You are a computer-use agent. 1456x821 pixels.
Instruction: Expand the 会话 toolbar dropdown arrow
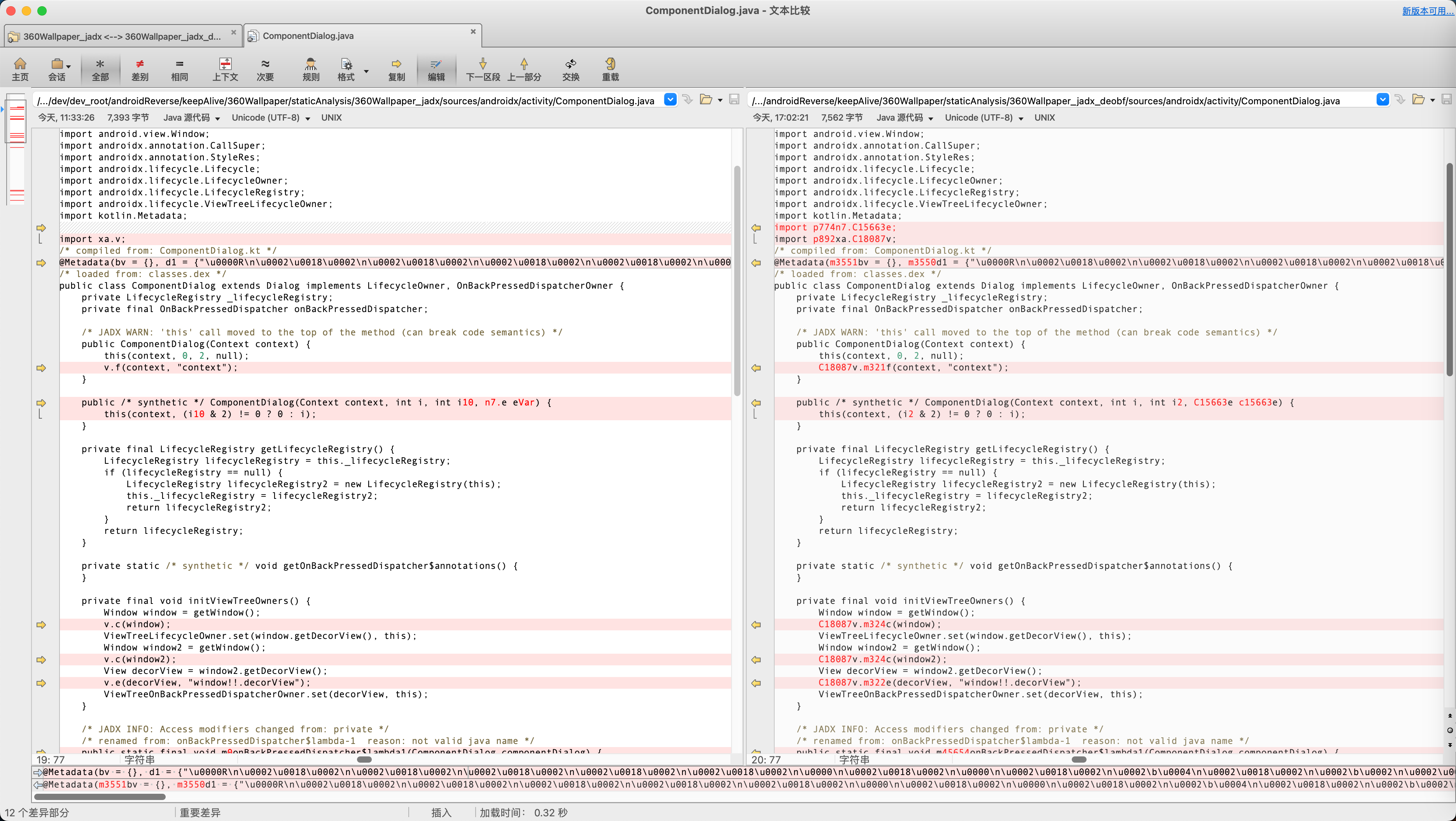tap(68, 67)
